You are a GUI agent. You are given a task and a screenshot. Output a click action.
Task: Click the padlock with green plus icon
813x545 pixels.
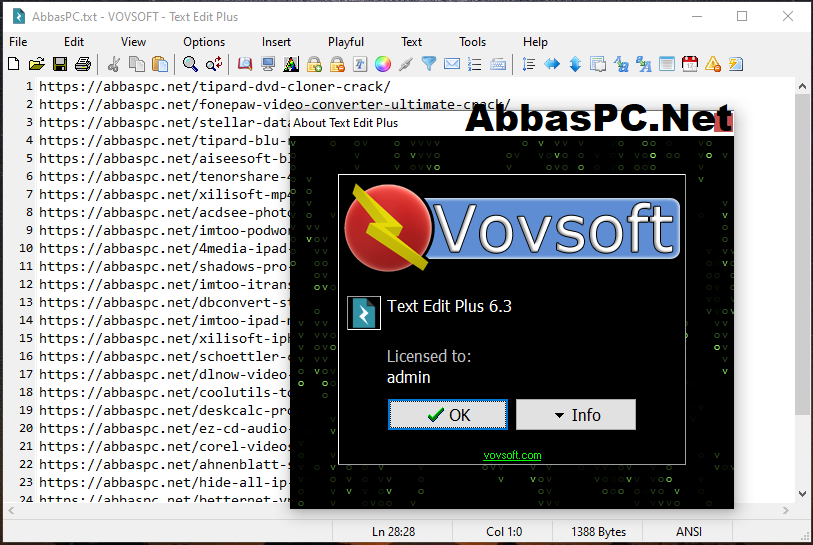[314, 64]
